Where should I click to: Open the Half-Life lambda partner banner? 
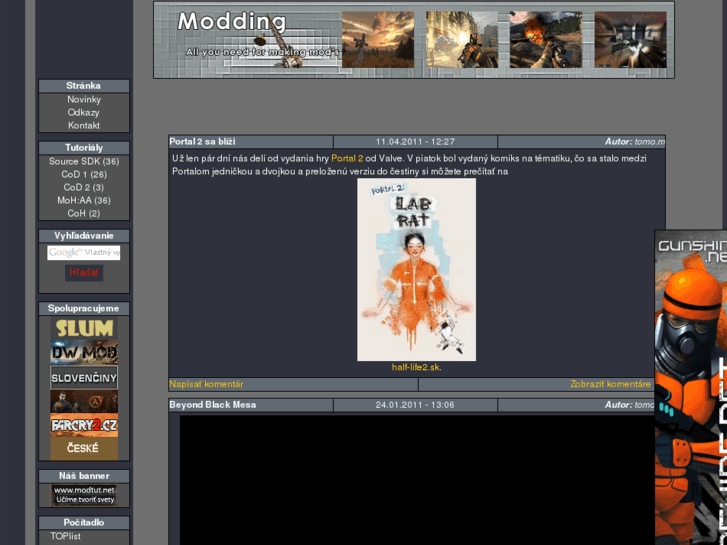tap(84, 402)
